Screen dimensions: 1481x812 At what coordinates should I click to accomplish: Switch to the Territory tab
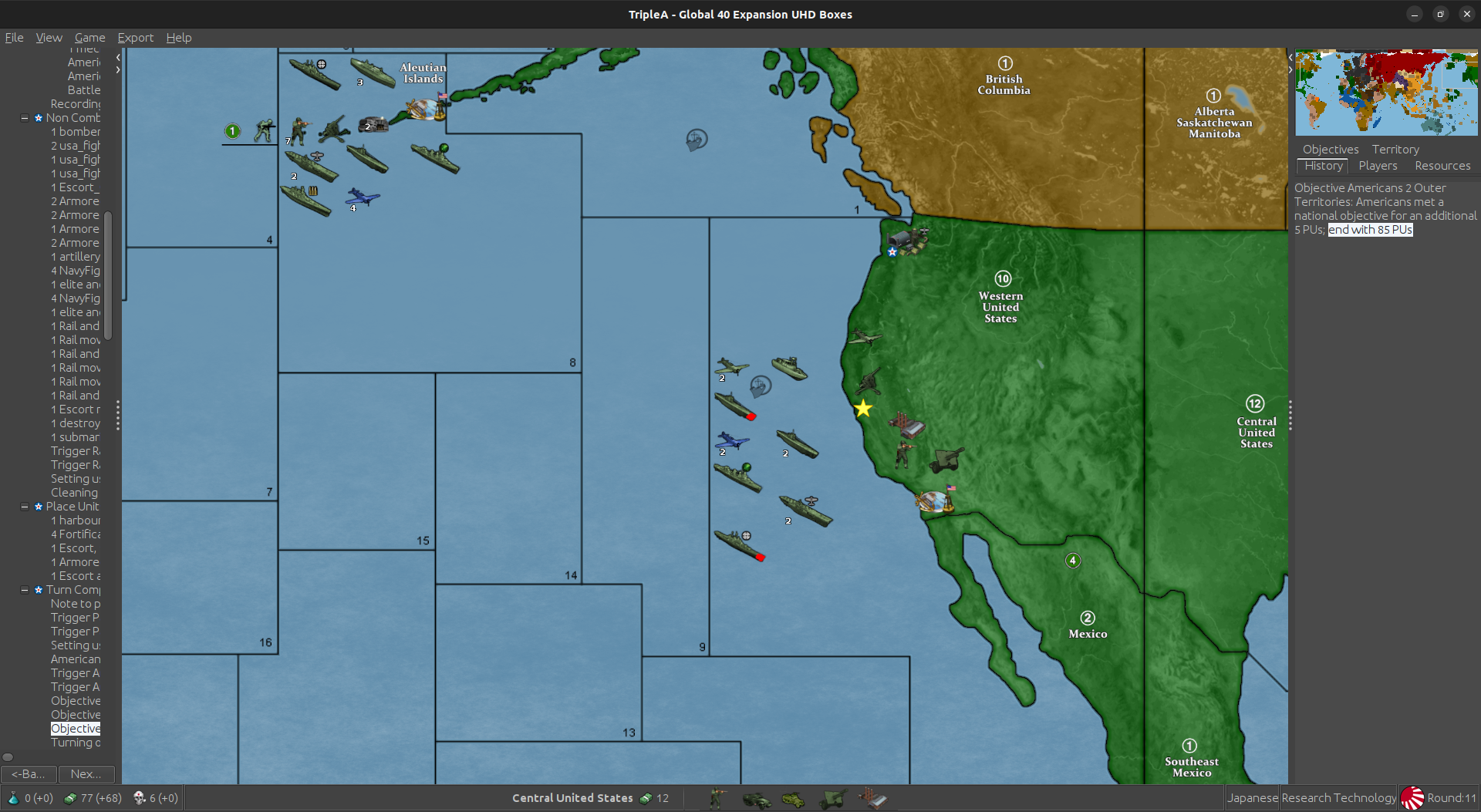point(1395,149)
